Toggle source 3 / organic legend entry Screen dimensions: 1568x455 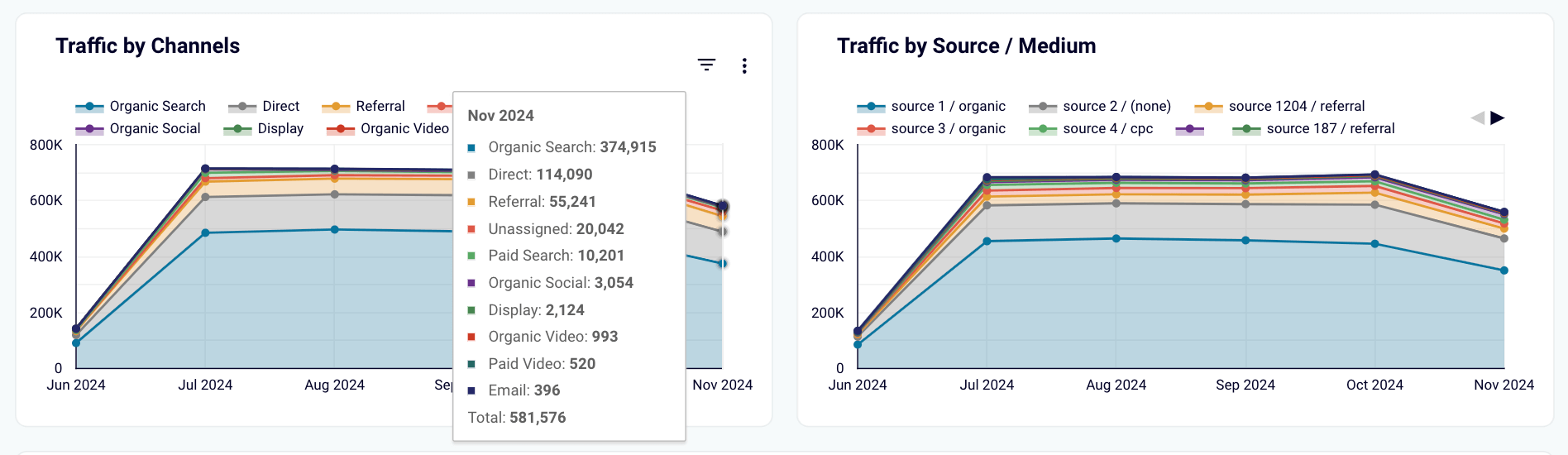tap(931, 129)
